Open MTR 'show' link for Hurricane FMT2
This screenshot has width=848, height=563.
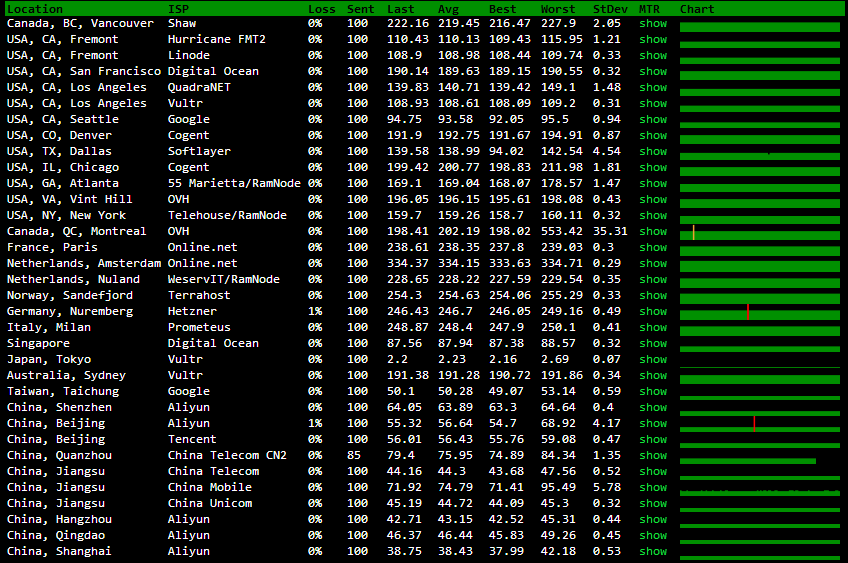click(x=653, y=39)
